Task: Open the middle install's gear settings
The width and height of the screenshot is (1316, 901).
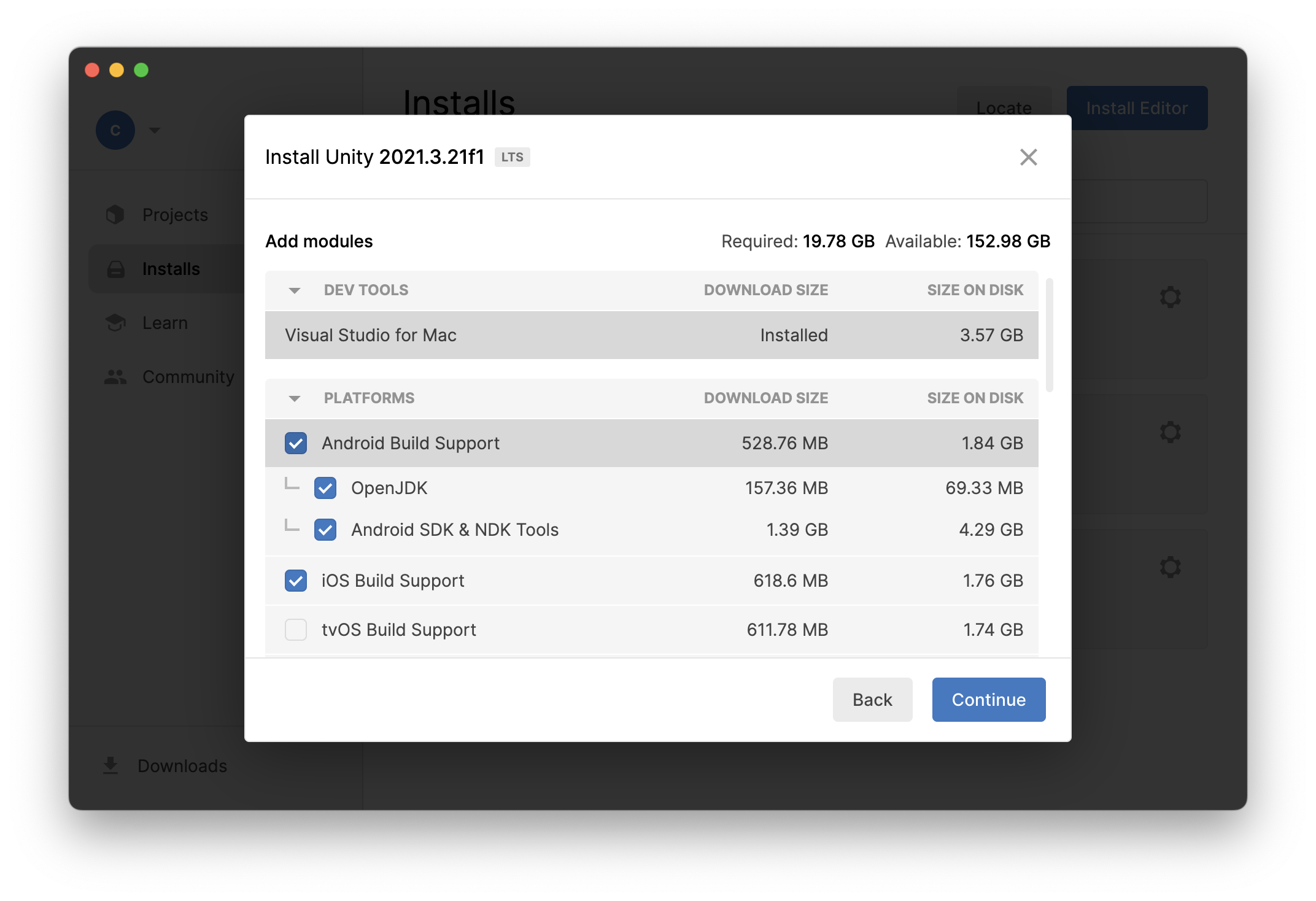Action: click(1170, 432)
